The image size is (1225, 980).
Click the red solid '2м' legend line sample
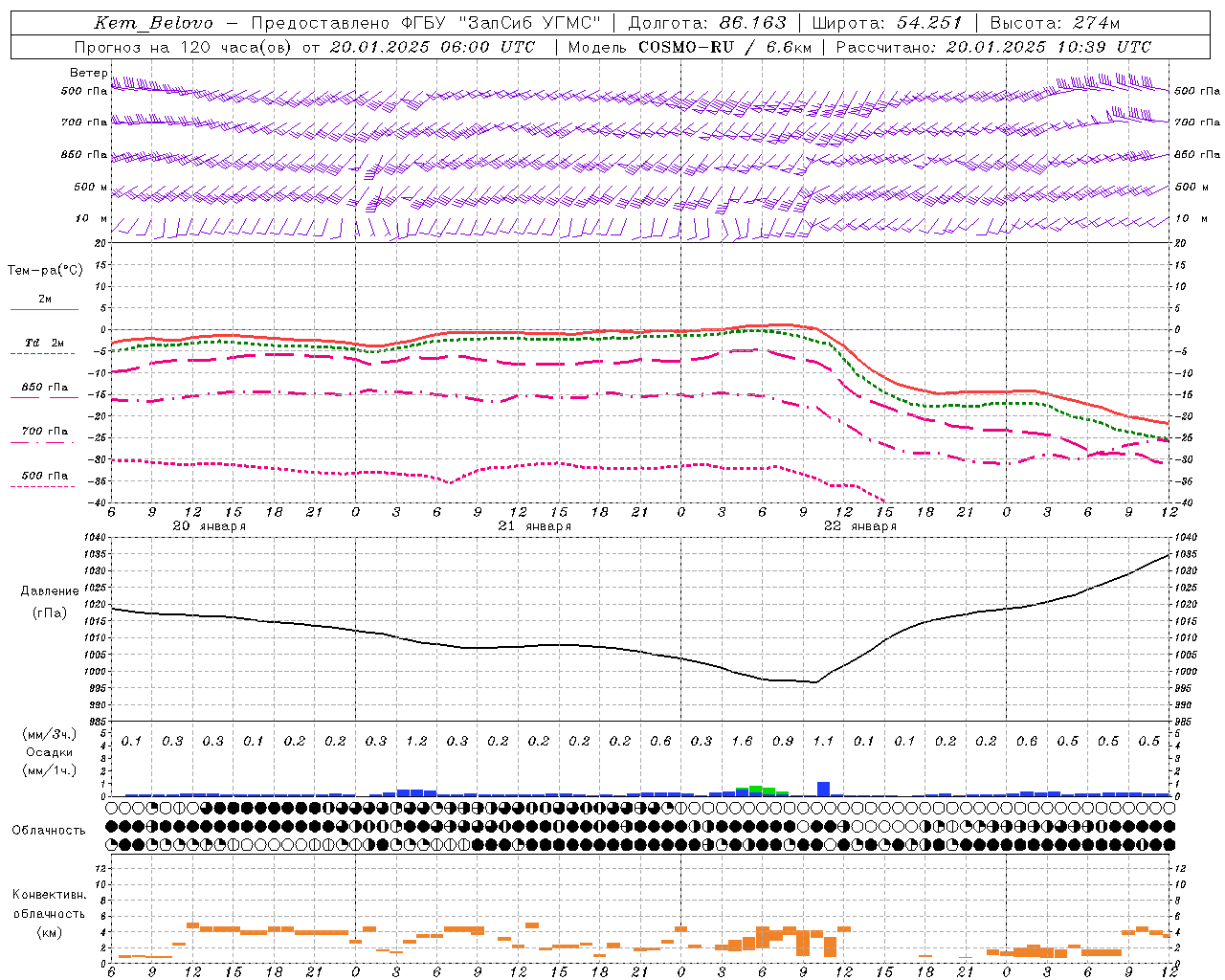tap(44, 309)
